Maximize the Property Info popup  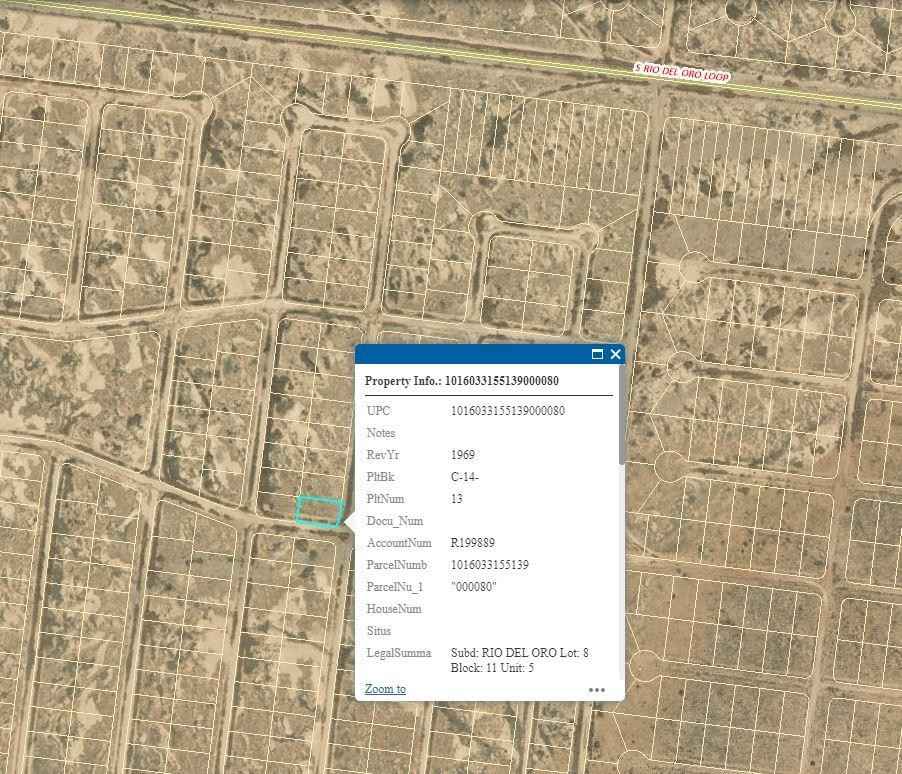(x=597, y=354)
